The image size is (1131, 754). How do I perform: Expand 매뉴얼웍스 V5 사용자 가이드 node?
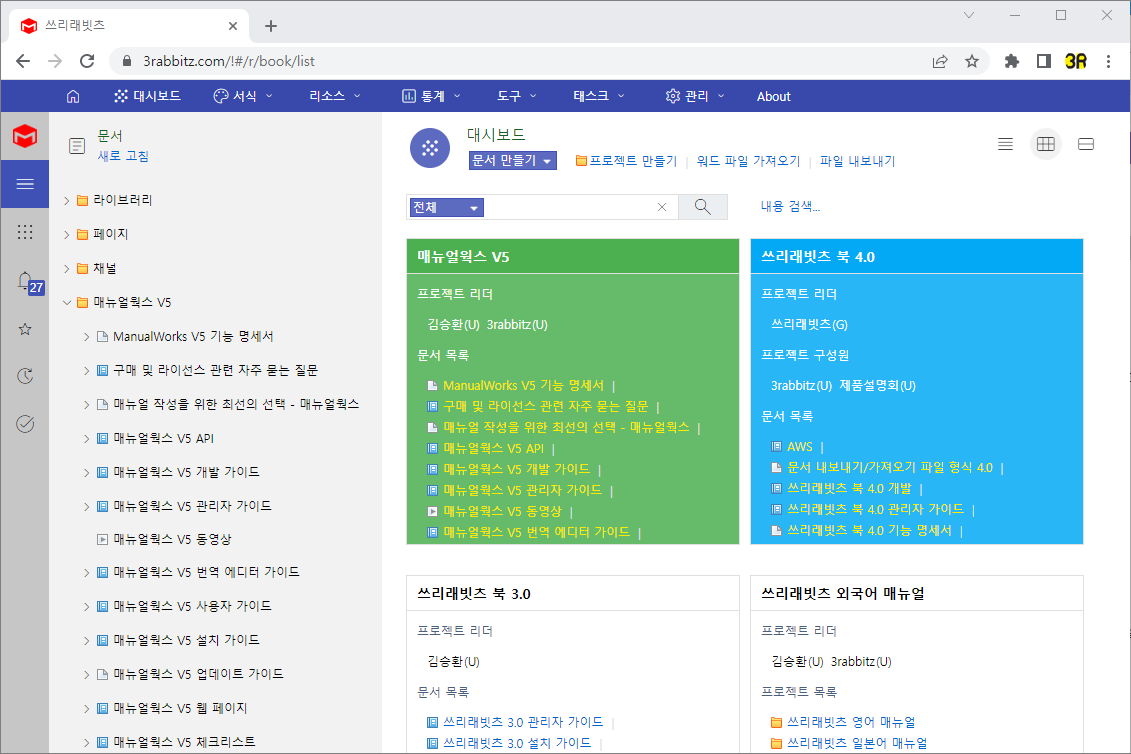87,607
